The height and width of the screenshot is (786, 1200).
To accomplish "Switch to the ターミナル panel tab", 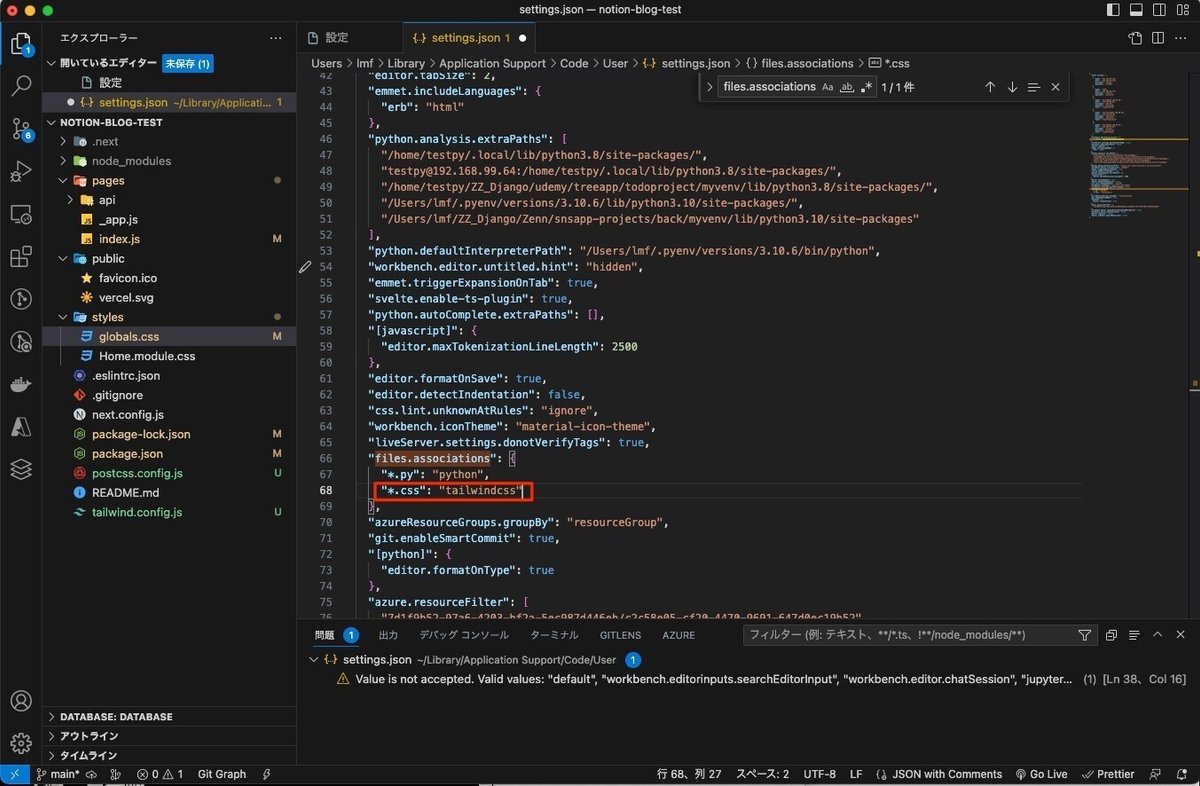I will (x=553, y=634).
